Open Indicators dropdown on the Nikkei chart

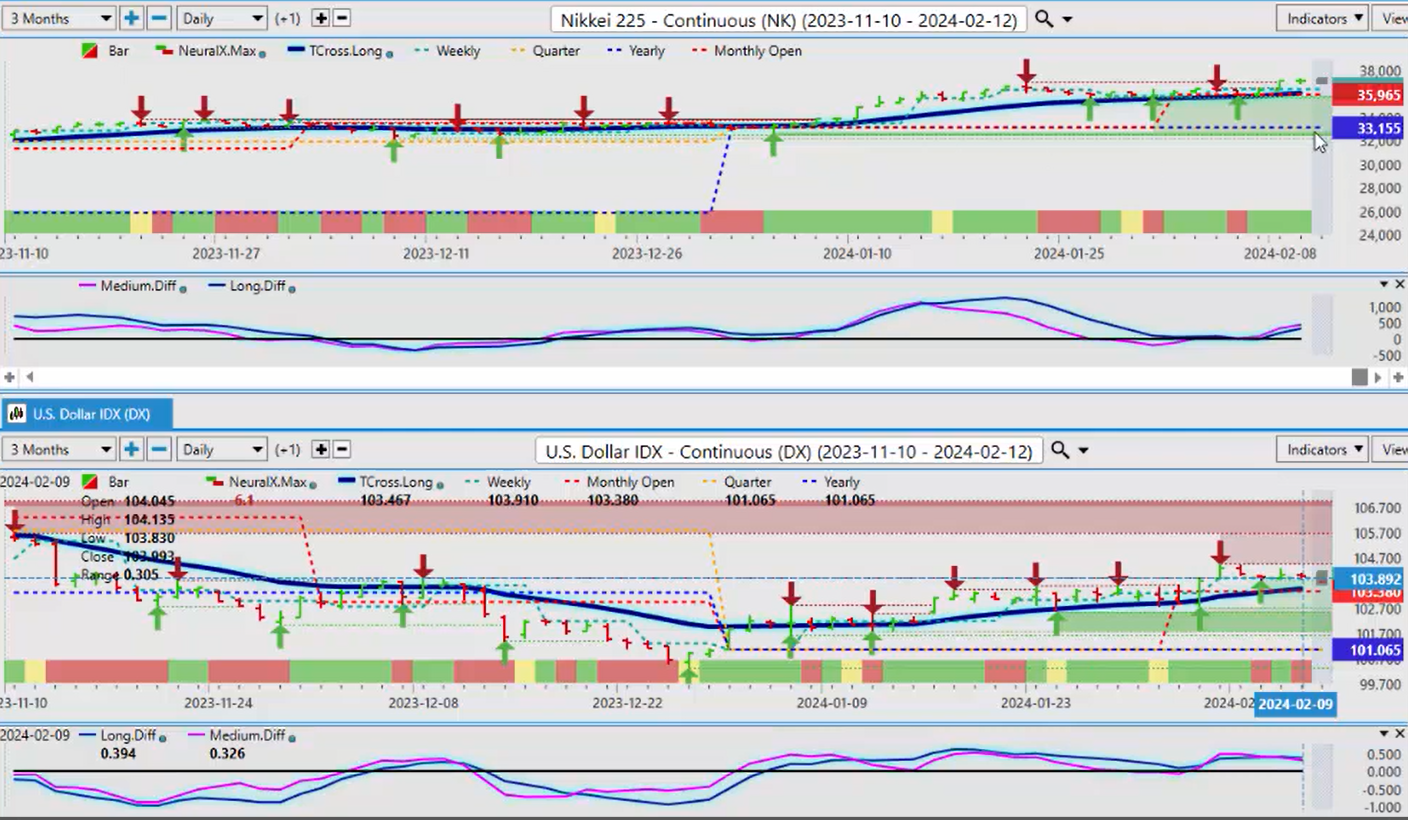tap(1322, 18)
